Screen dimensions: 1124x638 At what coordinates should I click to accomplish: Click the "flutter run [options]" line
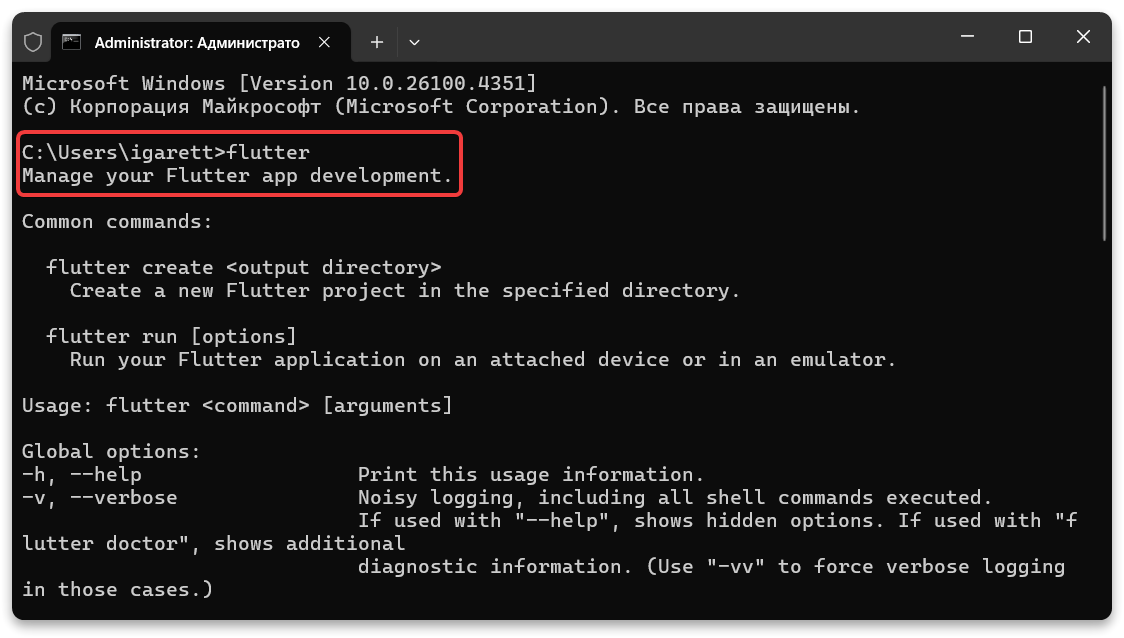pos(172,336)
